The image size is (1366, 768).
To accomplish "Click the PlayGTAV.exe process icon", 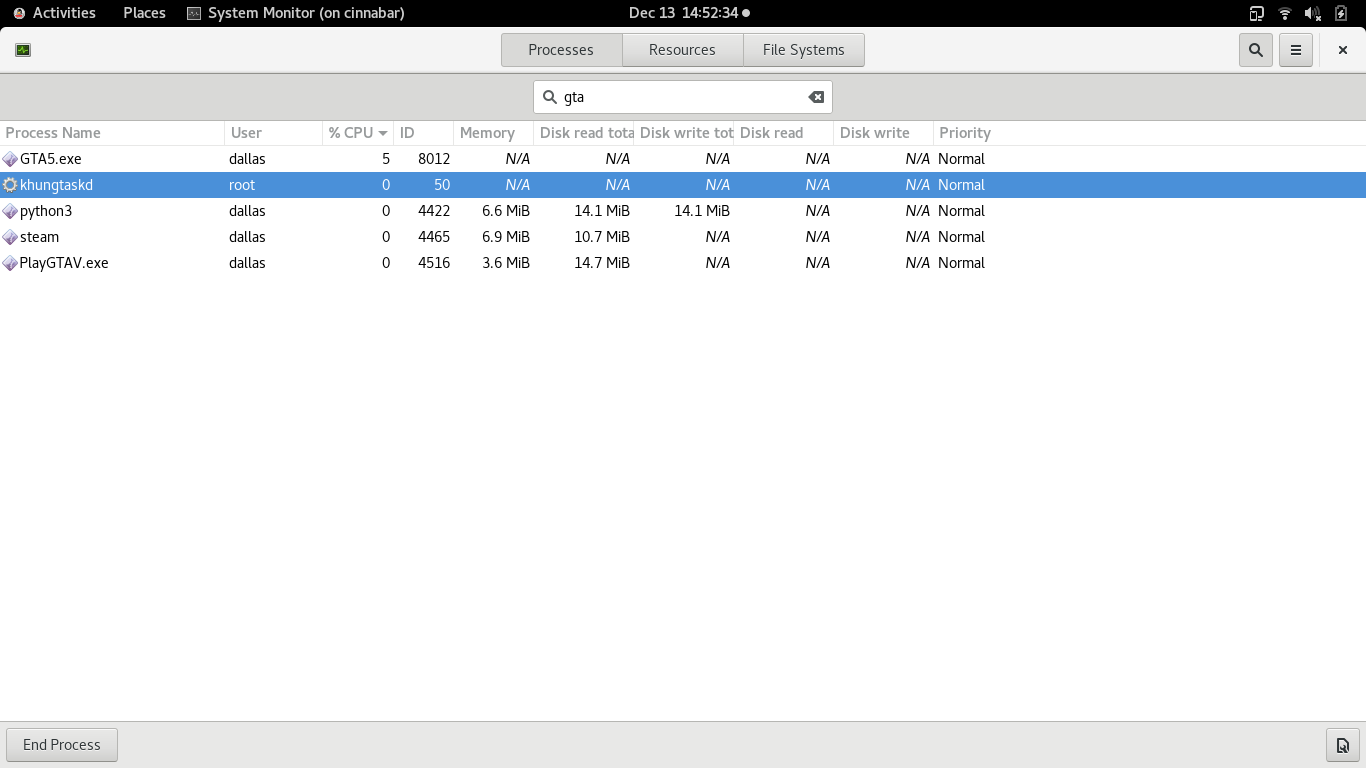I will [x=10, y=263].
